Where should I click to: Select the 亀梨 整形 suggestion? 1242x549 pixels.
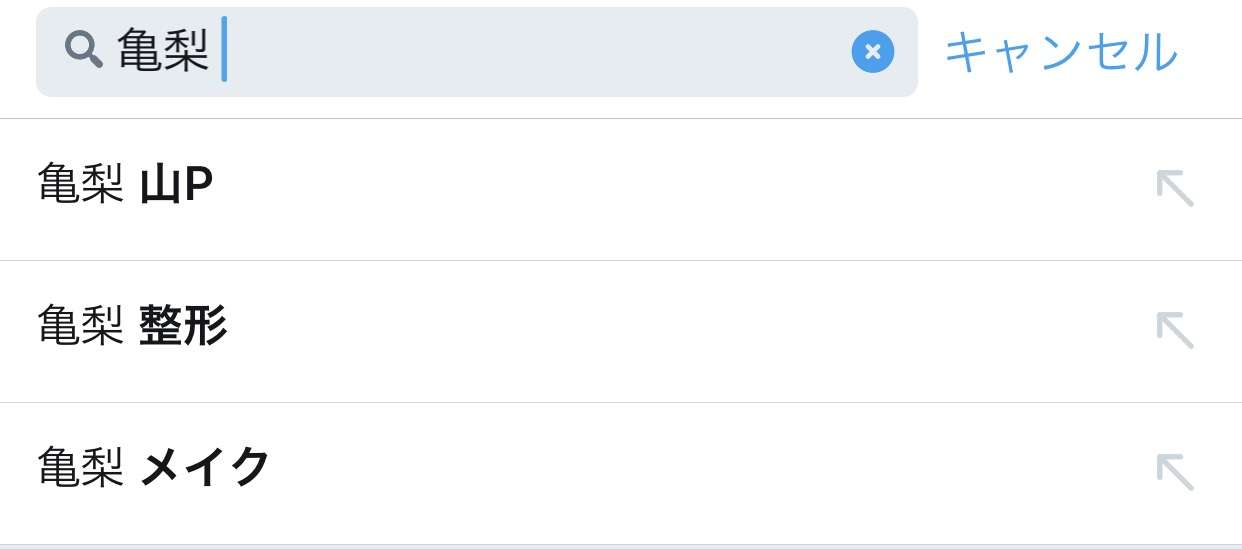click(621, 332)
